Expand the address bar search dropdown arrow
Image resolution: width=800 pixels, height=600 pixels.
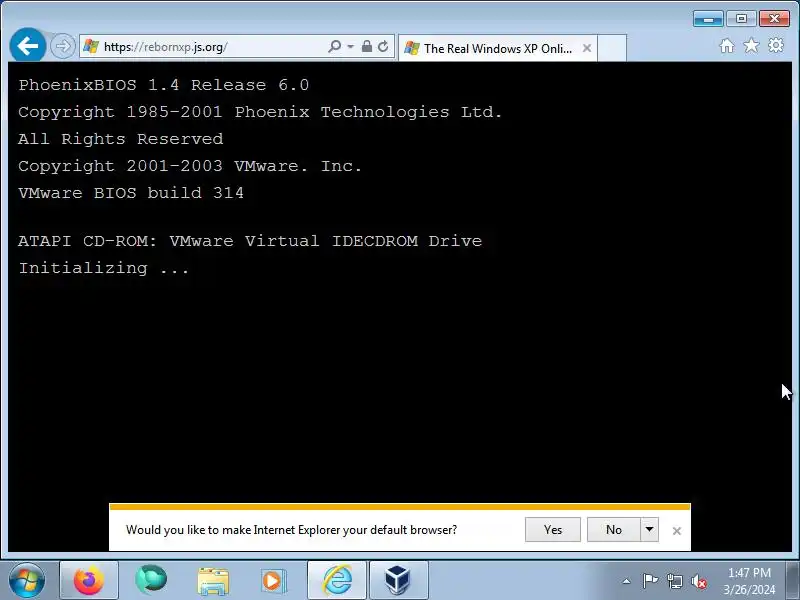pyautogui.click(x=351, y=46)
